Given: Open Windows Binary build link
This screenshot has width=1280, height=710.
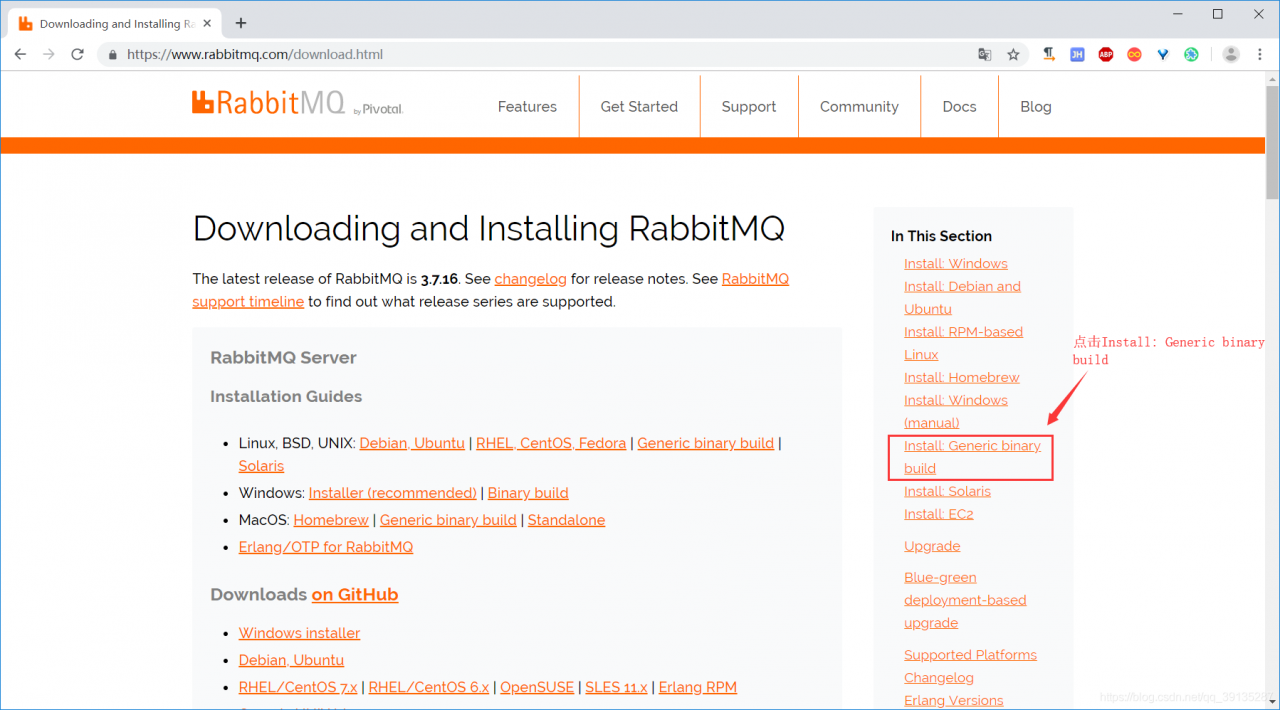Looking at the screenshot, I should coord(528,493).
